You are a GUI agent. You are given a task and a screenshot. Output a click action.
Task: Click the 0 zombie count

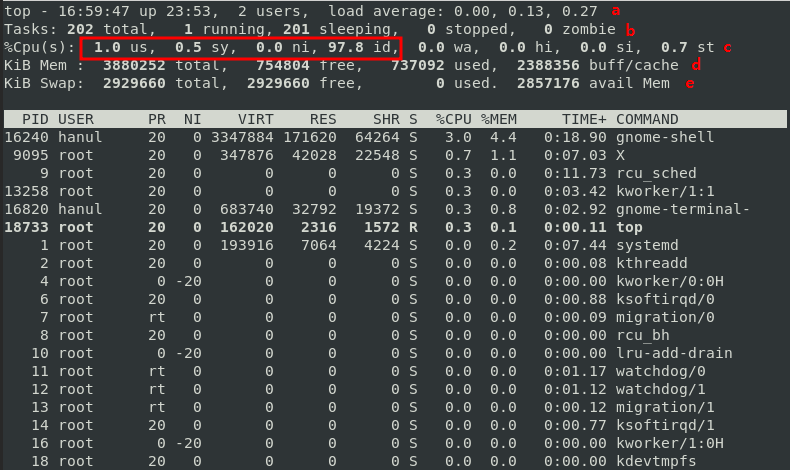click(579, 29)
